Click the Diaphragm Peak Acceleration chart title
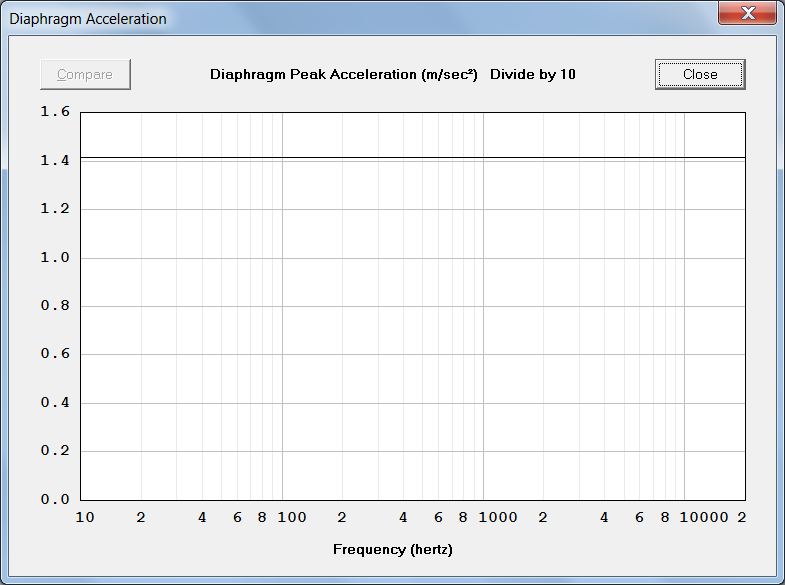The height and width of the screenshot is (585, 785). pyautogui.click(x=392, y=75)
